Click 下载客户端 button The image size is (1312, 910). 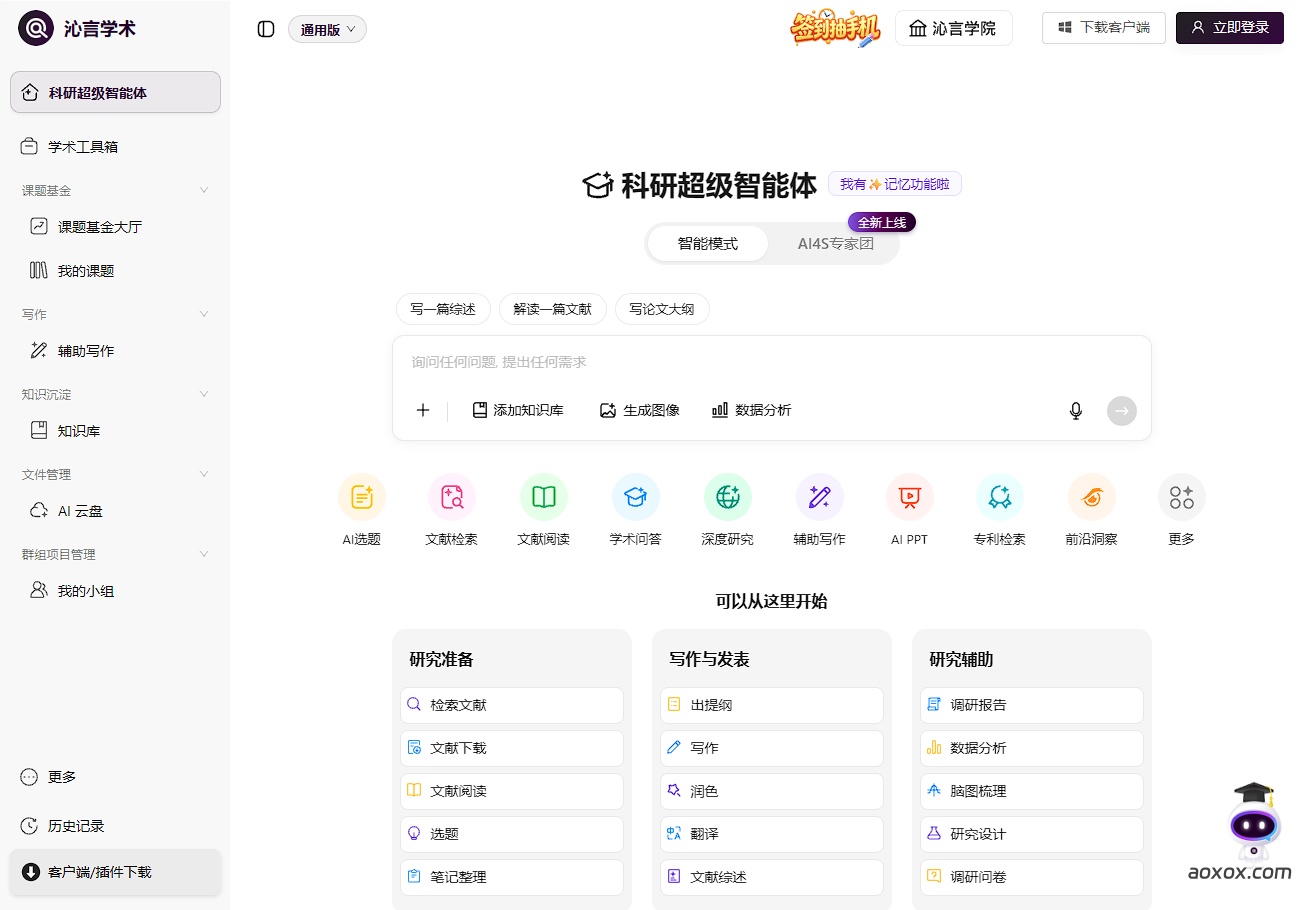tap(1104, 27)
